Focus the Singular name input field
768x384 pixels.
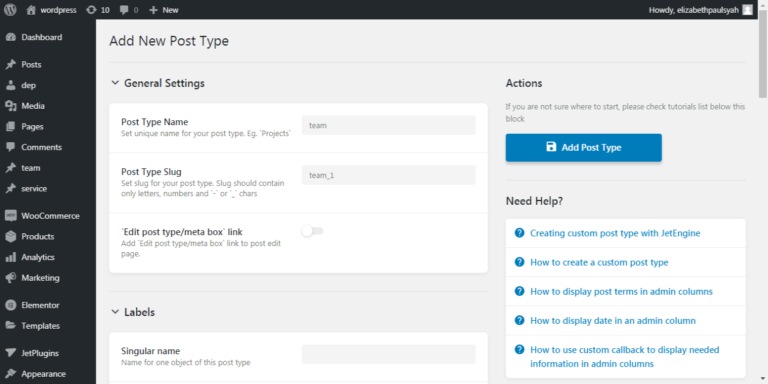tap(388, 354)
